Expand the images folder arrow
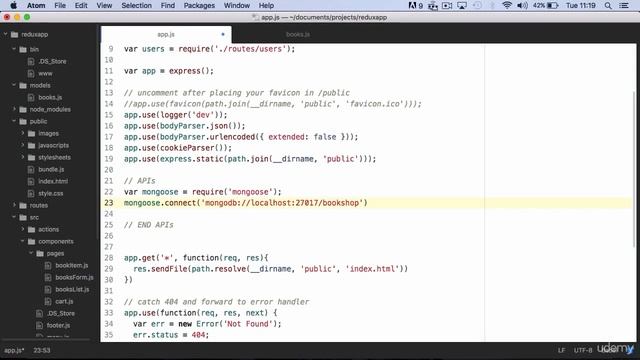 coord(23,133)
